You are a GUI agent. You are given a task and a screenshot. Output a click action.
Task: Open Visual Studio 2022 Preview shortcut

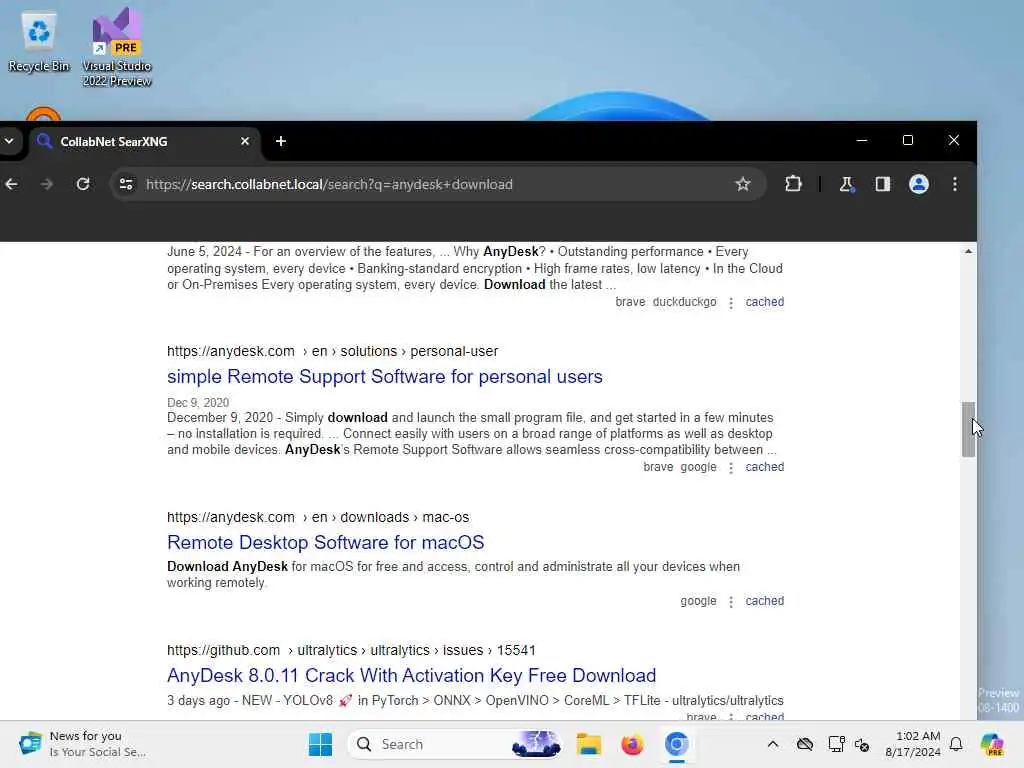117,47
